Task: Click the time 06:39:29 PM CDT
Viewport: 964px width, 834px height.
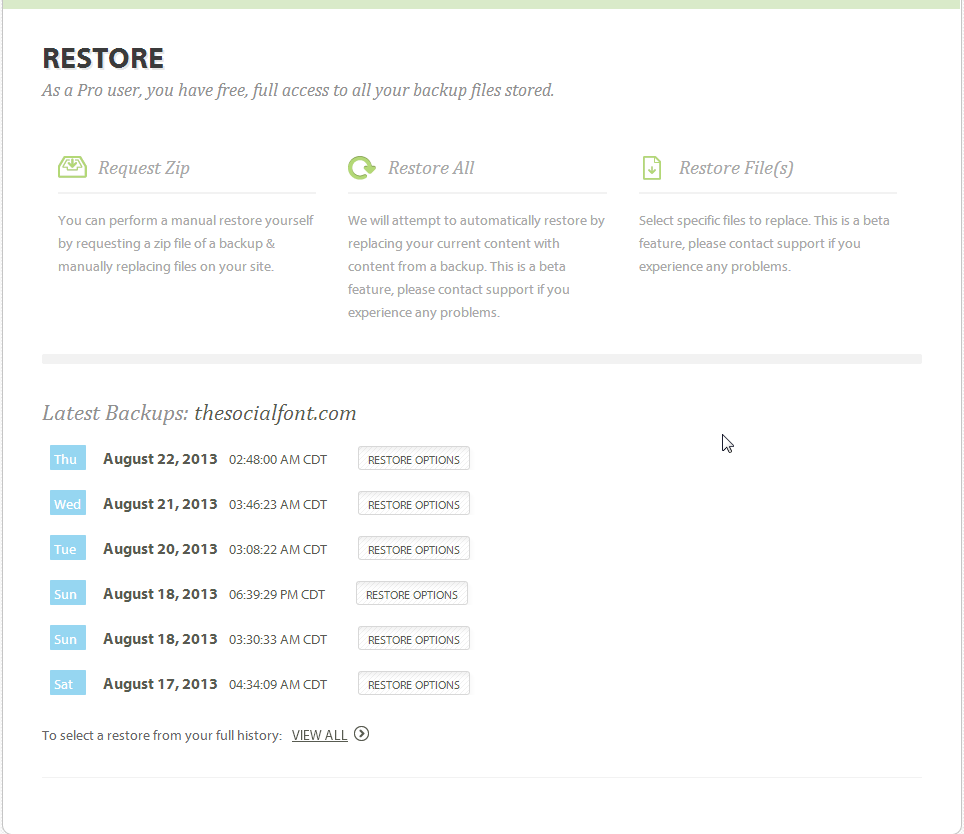Action: 277,595
